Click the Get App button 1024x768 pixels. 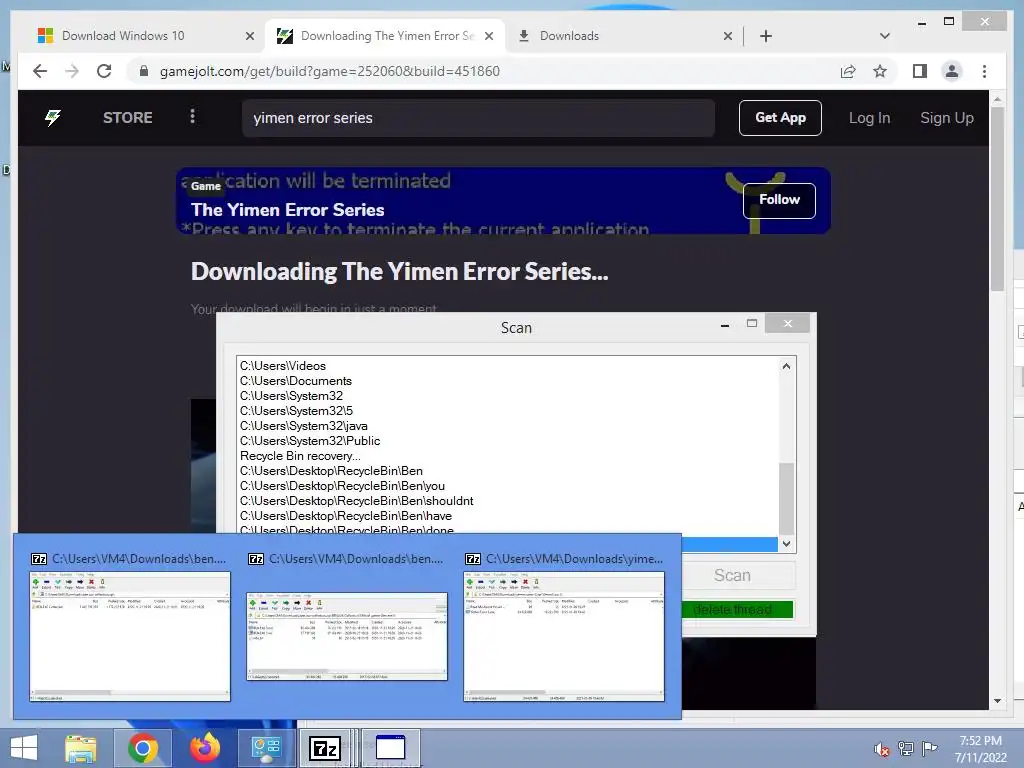click(x=780, y=118)
